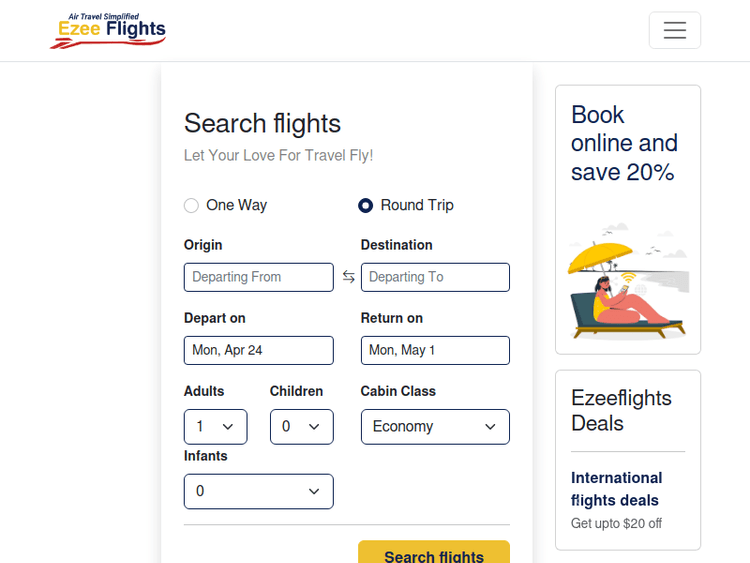The height and width of the screenshot is (563, 750).
Task: Click the Departing To destination field
Action: (435, 277)
